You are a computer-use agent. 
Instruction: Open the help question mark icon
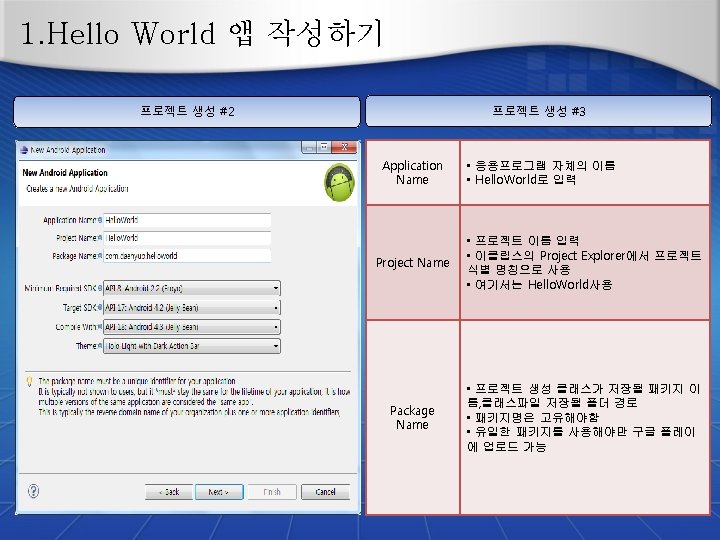[34, 491]
